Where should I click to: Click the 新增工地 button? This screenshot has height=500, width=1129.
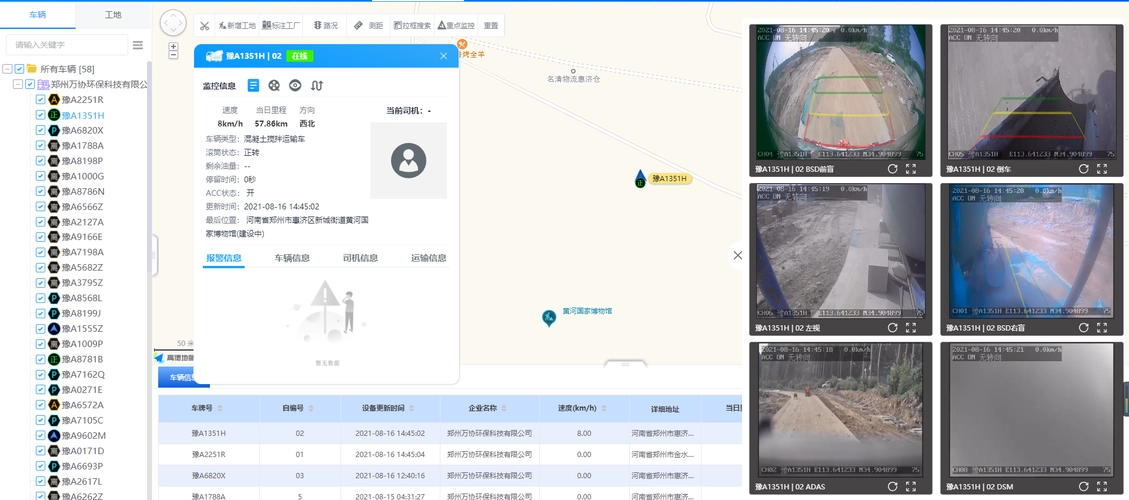pyautogui.click(x=236, y=26)
